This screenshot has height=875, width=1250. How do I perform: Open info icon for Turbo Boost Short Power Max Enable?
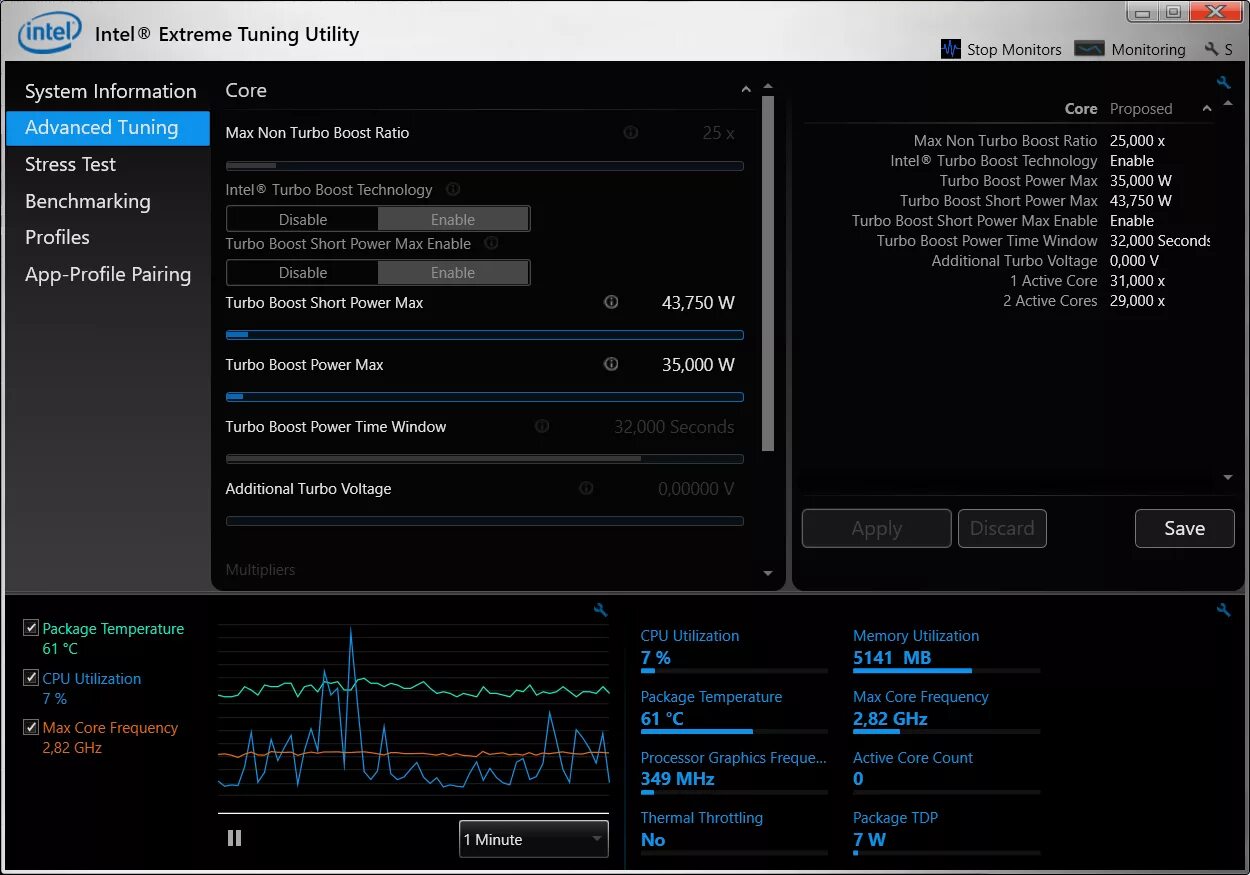pos(491,243)
